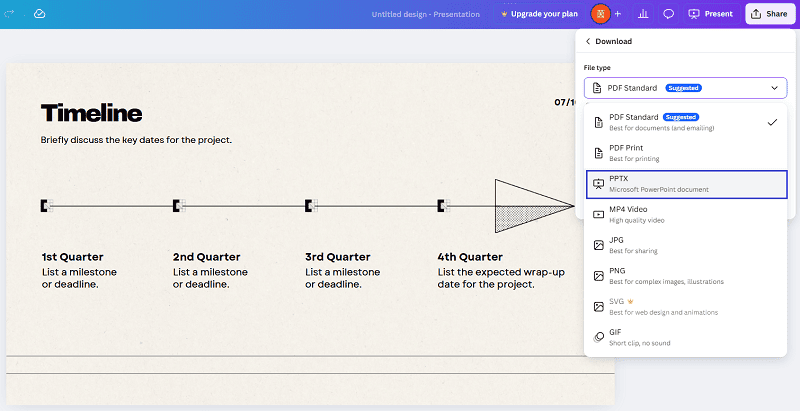Select the 4th Quarter heading
800x411 pixels.
[470, 257]
